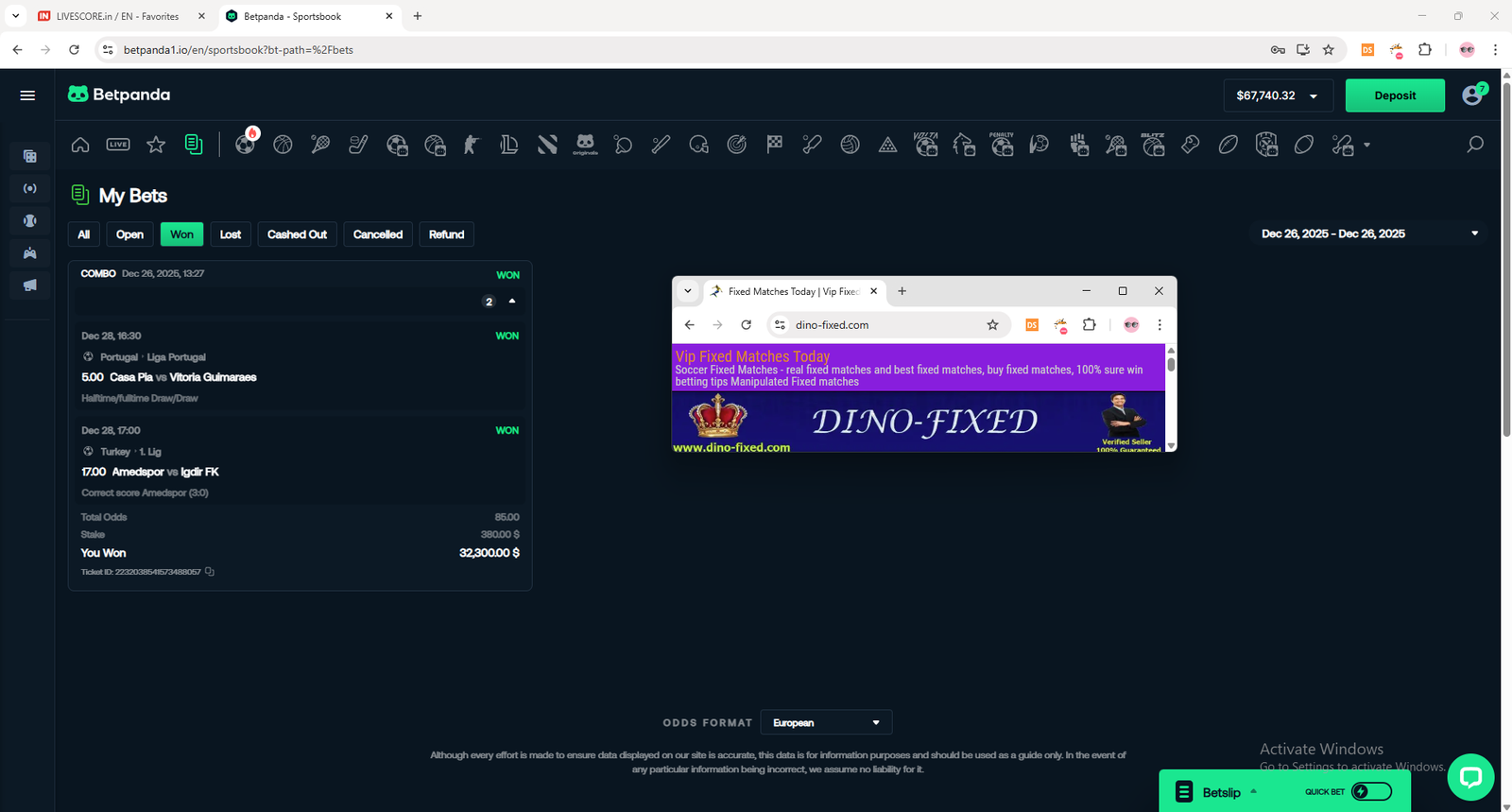Screen dimensions: 1512x812
Task: Open the European odds format dropdown
Action: point(825,722)
